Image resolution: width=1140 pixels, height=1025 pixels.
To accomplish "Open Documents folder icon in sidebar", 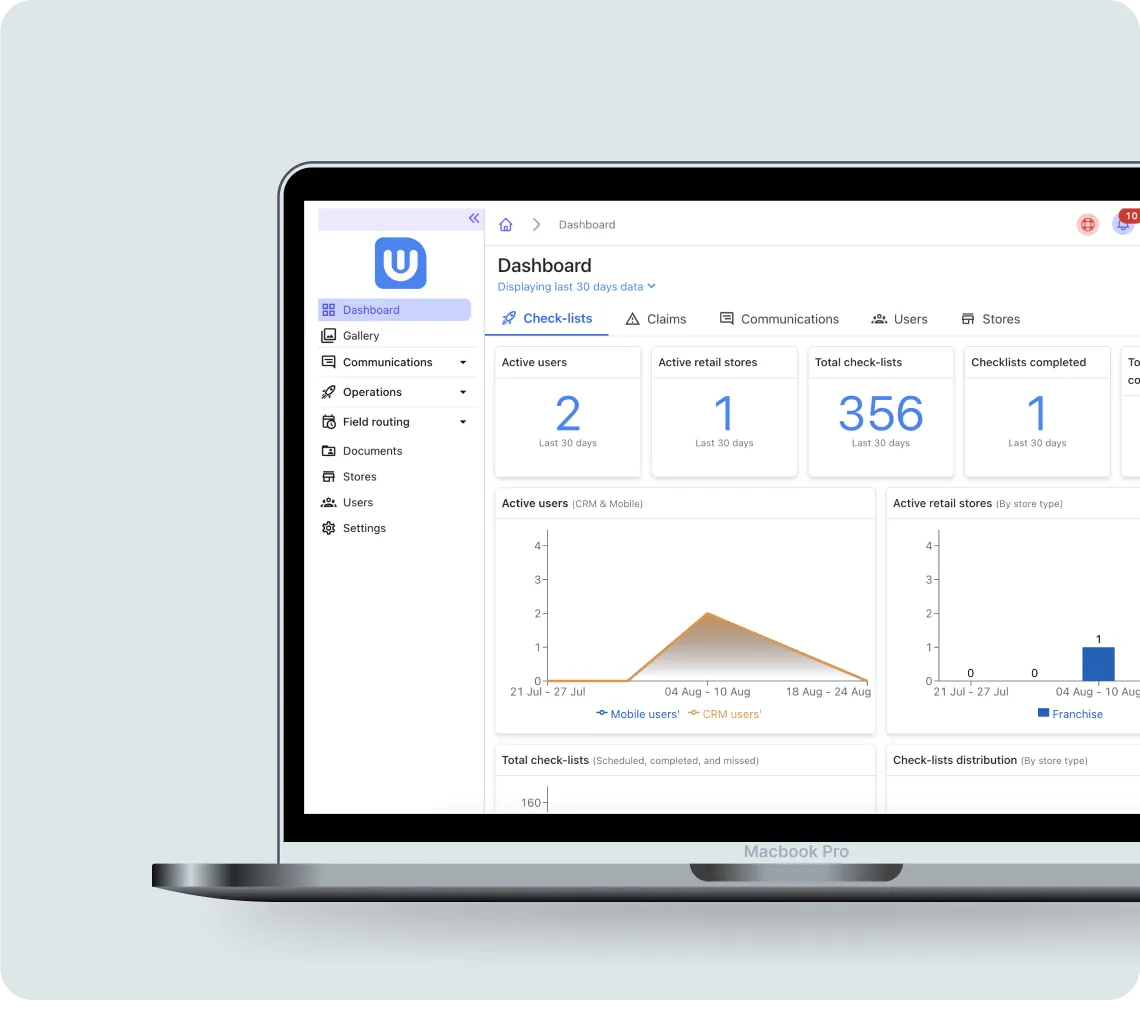I will (329, 451).
